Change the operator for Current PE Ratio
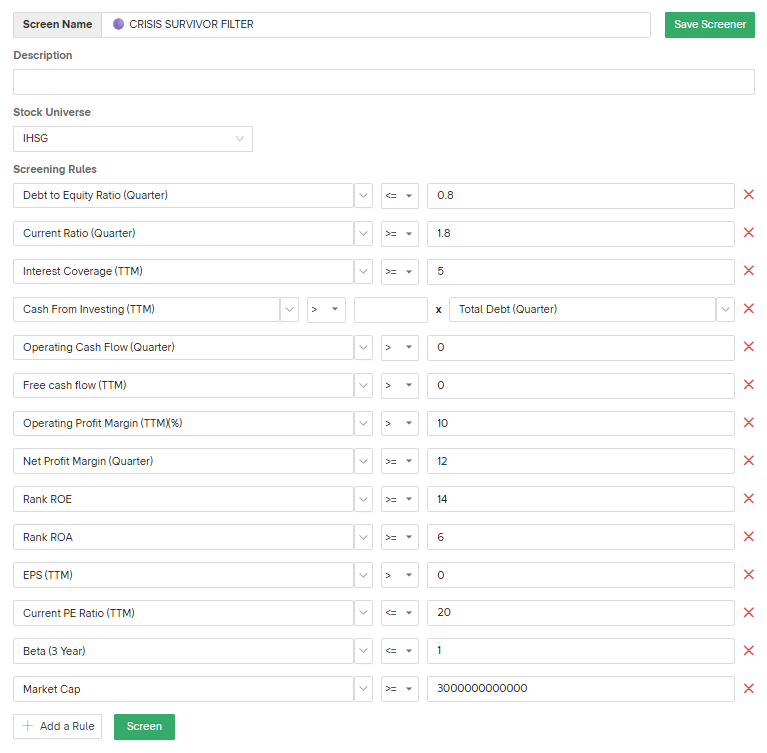 [x=399, y=613]
